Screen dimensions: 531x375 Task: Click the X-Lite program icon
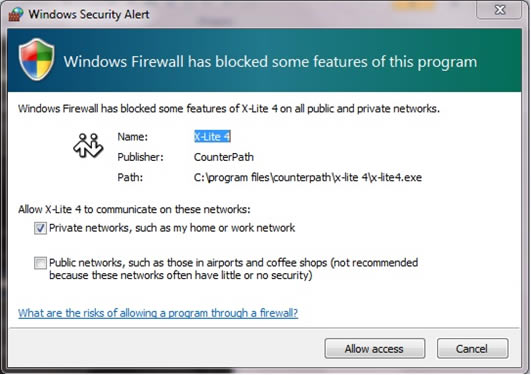click(x=88, y=146)
